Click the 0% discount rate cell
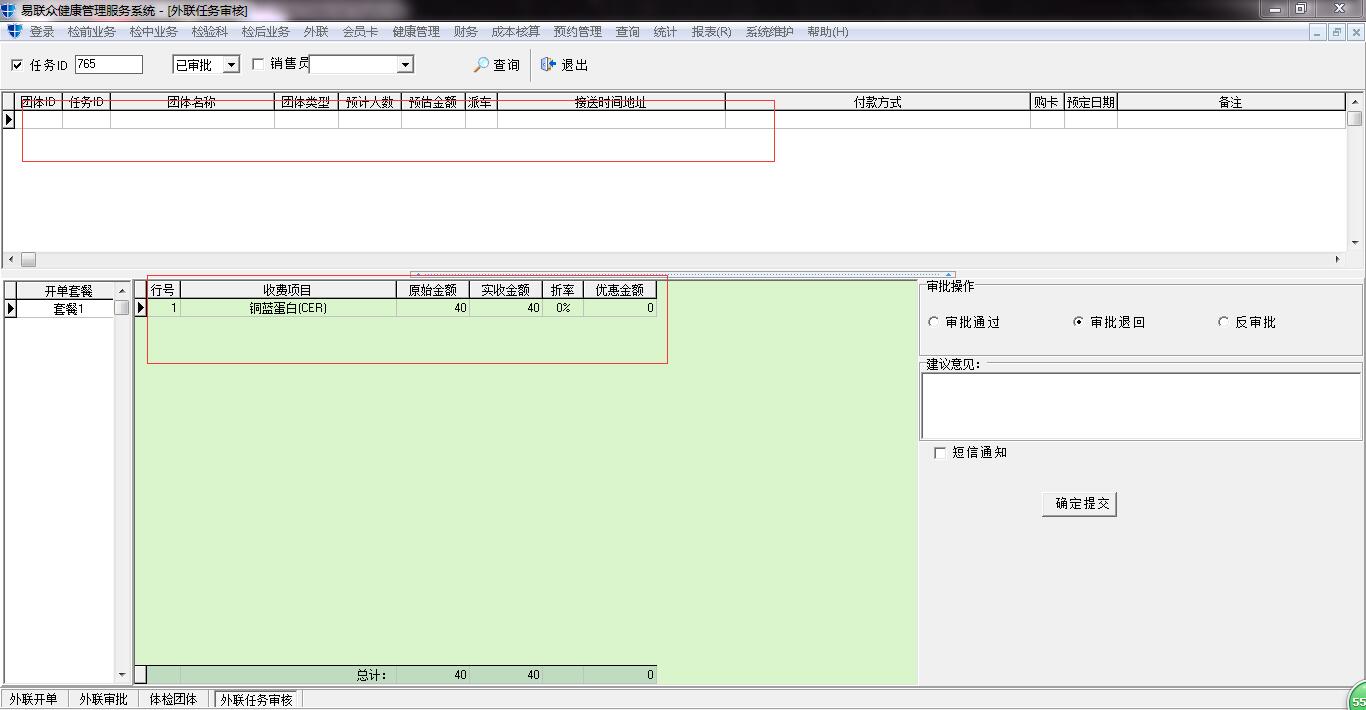The height and width of the screenshot is (710, 1366). 563,308
